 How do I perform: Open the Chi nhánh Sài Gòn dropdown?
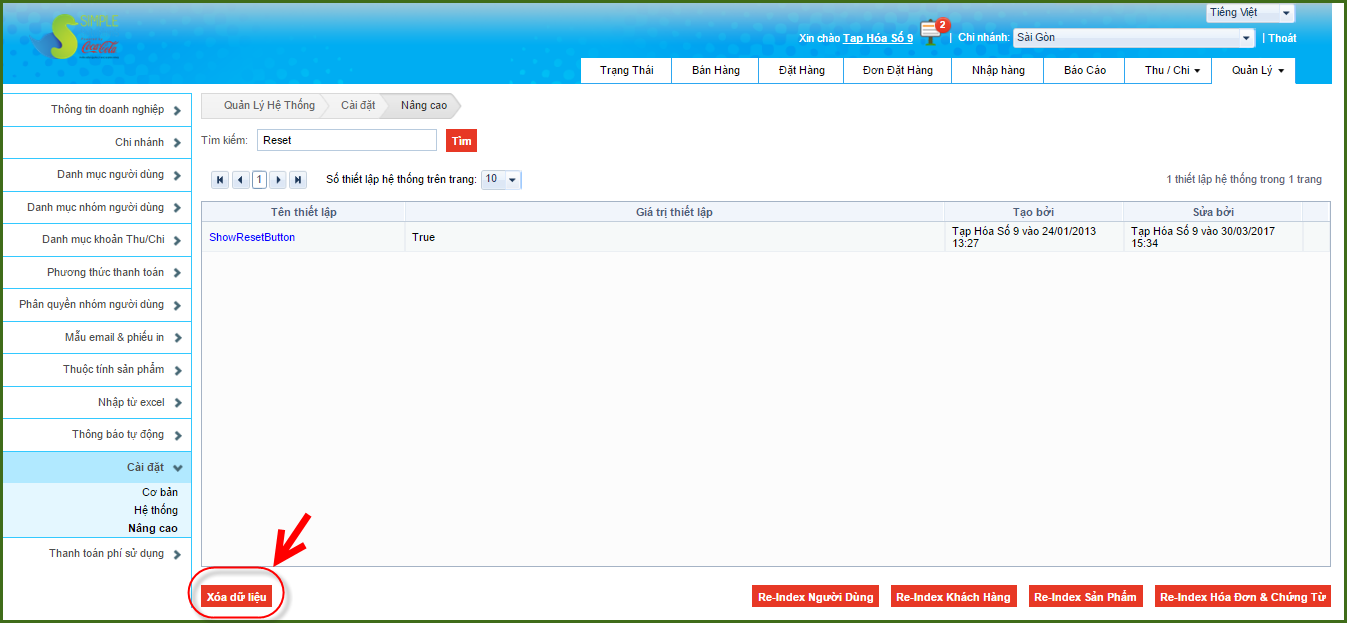1134,38
